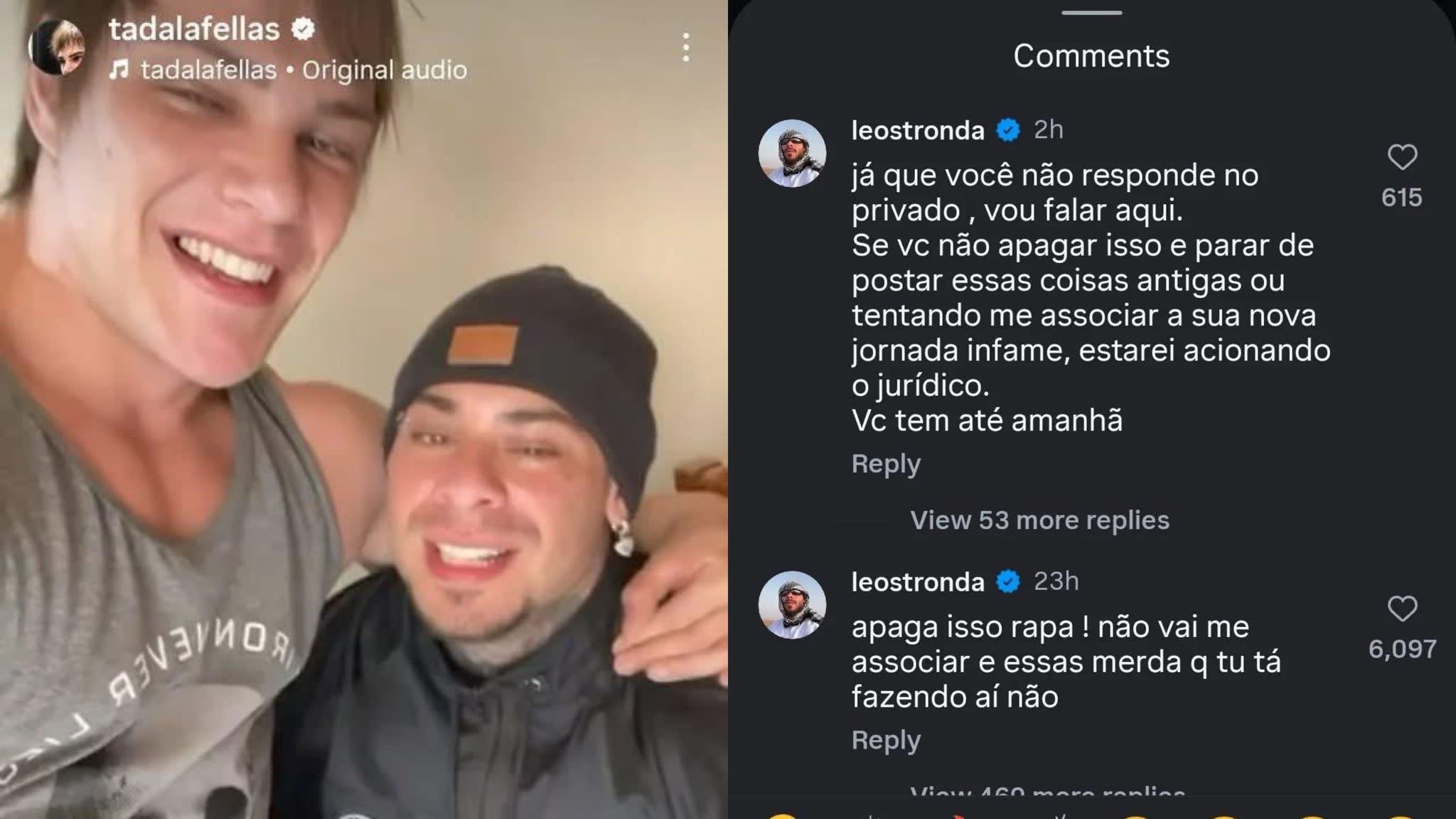The height and width of the screenshot is (819, 1456).
Task: Reply to the 2h leostronda comment
Action: pyautogui.click(x=886, y=464)
